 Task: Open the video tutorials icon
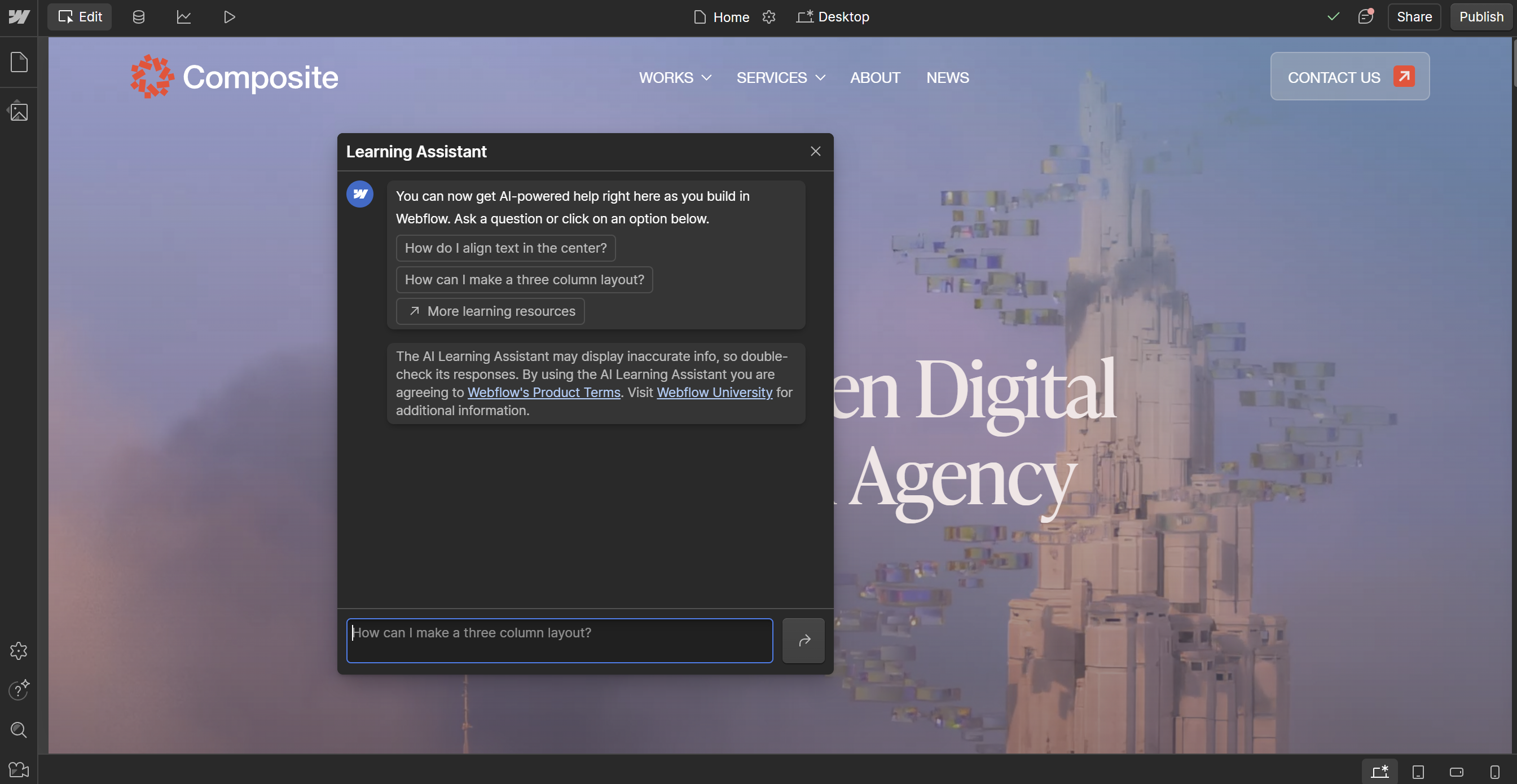(x=19, y=769)
